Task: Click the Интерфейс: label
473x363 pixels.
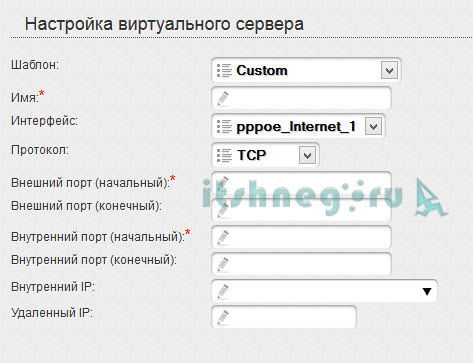Action: (44, 121)
